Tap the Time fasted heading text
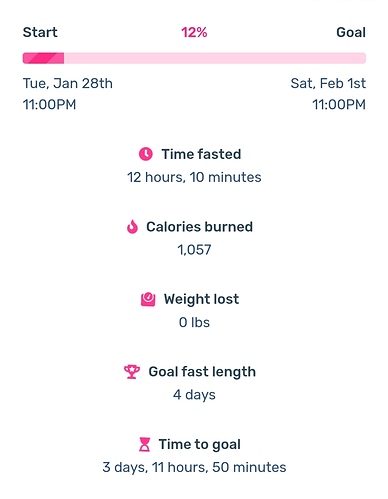This screenshot has width=388, height=499. click(201, 154)
